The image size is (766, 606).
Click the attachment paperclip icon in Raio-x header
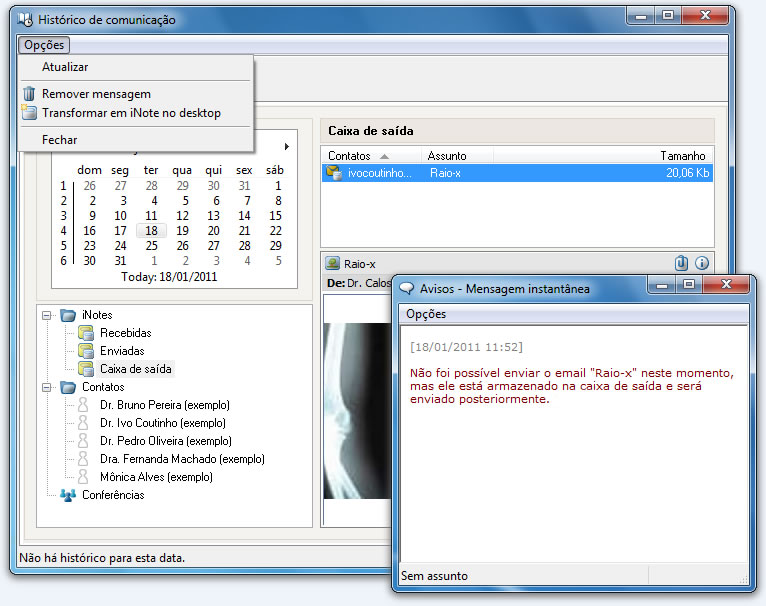click(x=681, y=263)
